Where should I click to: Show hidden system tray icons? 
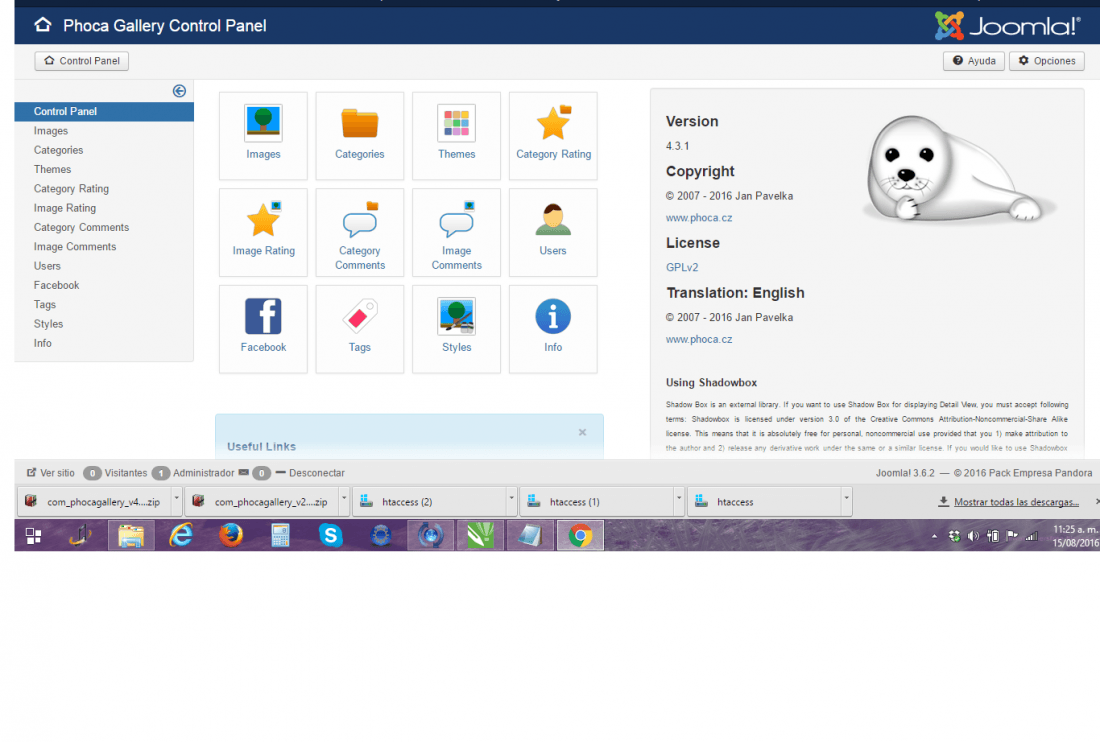[x=934, y=537]
